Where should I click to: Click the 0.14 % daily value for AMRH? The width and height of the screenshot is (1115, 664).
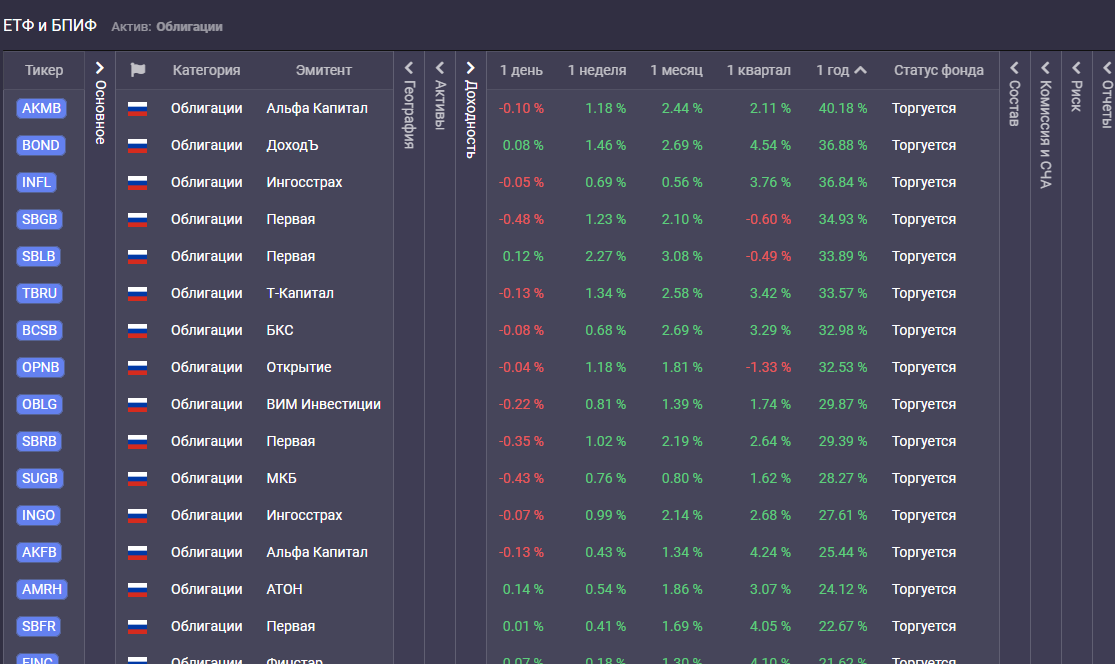(523, 589)
